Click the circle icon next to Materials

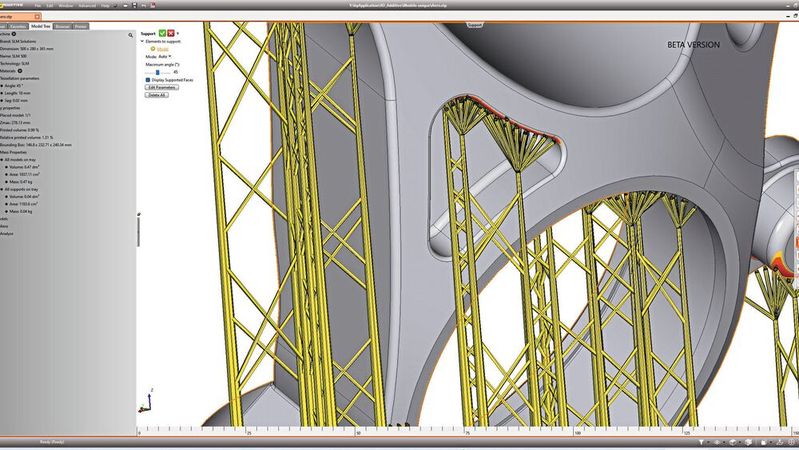(20, 71)
